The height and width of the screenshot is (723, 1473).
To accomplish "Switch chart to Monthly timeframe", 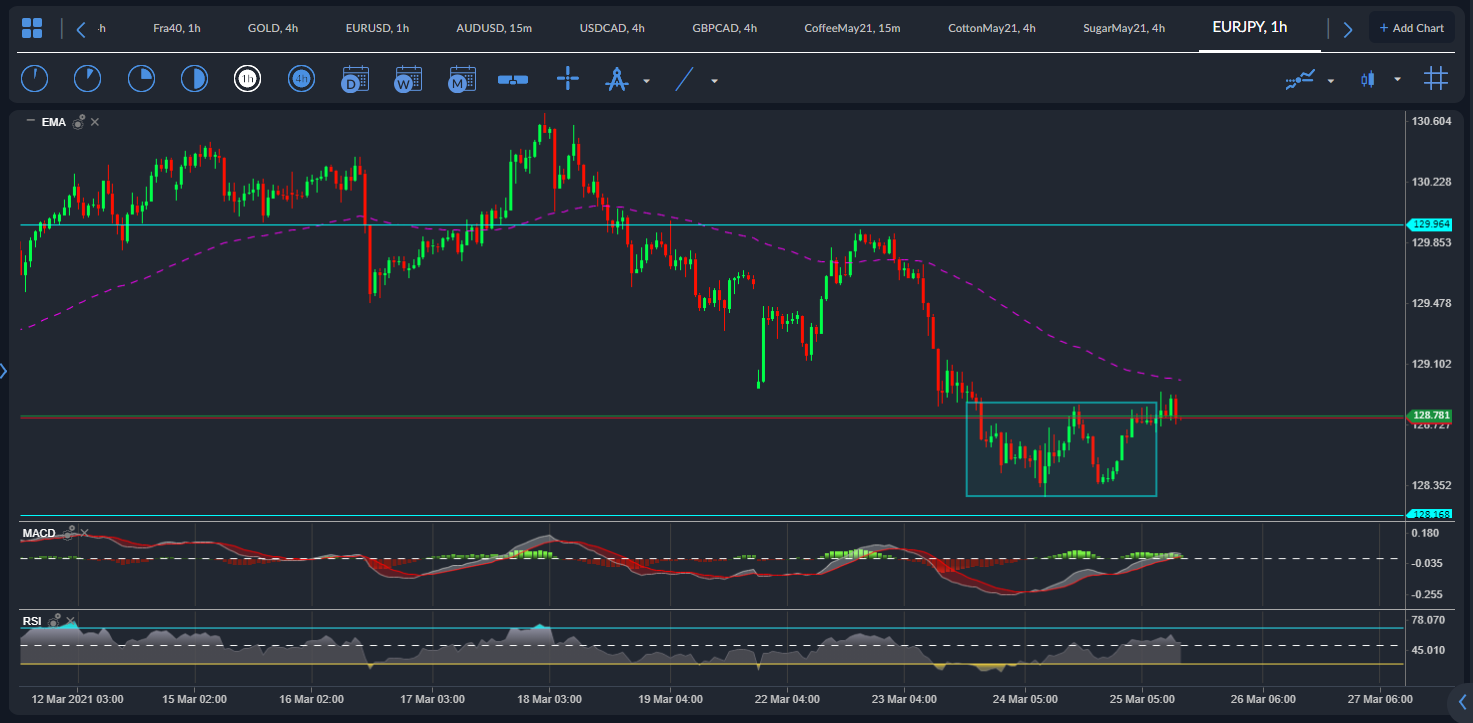I will [461, 78].
